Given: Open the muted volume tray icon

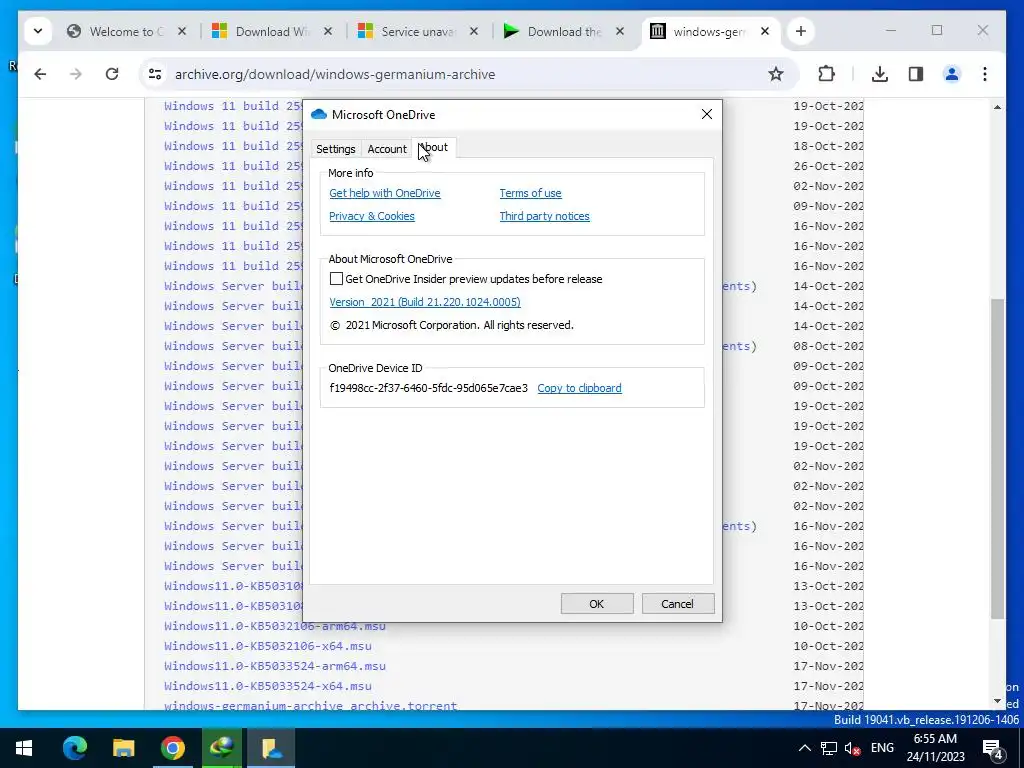Looking at the screenshot, I should coord(852,748).
